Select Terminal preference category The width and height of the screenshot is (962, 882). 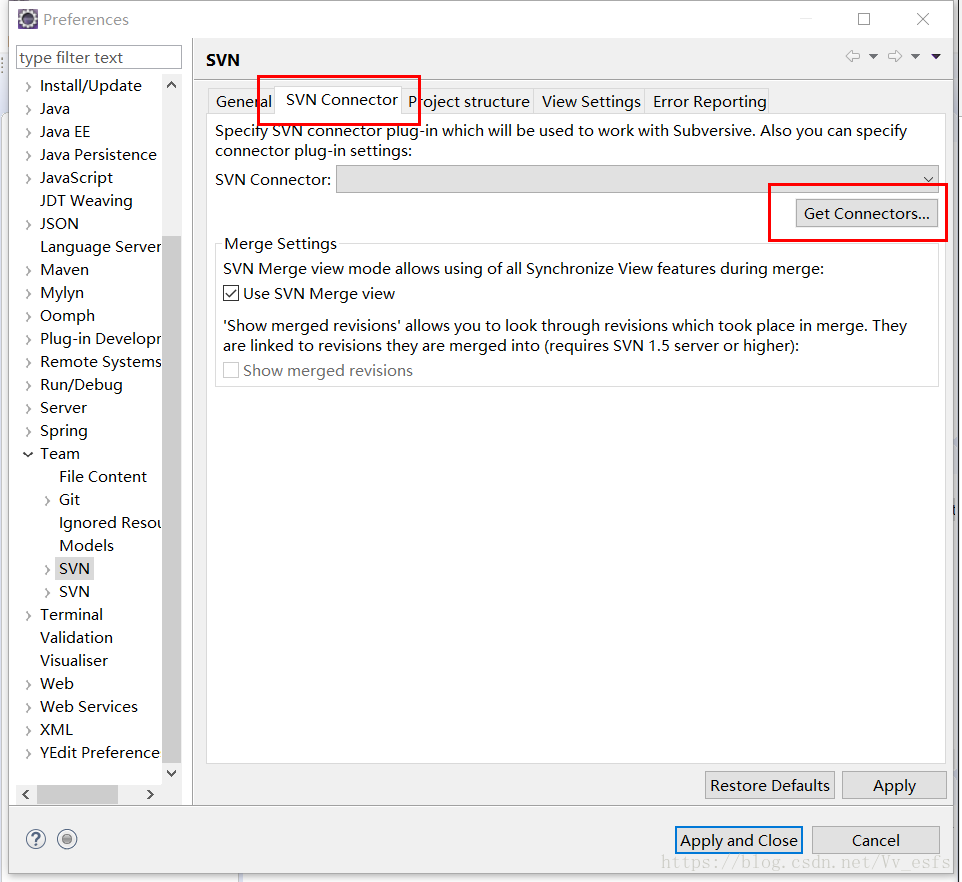click(x=71, y=615)
